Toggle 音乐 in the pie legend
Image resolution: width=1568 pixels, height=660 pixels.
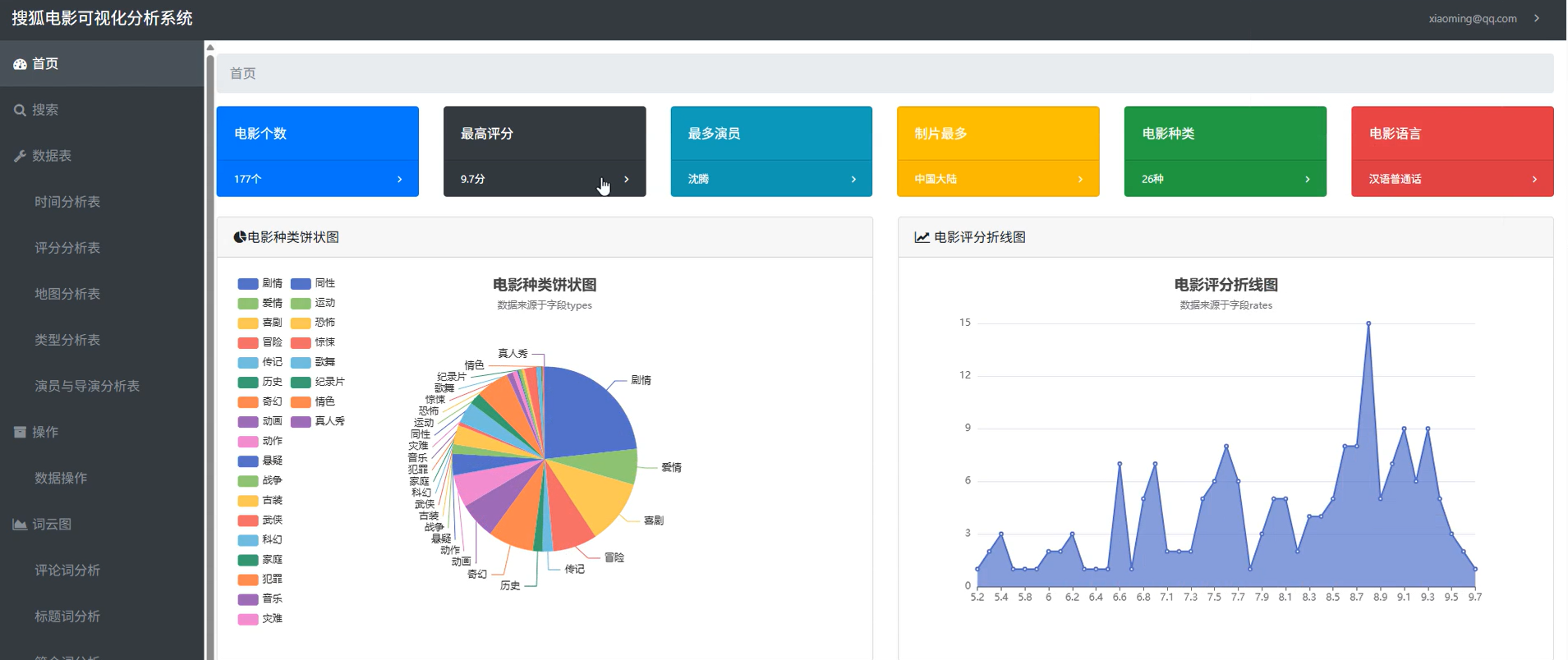click(x=260, y=599)
